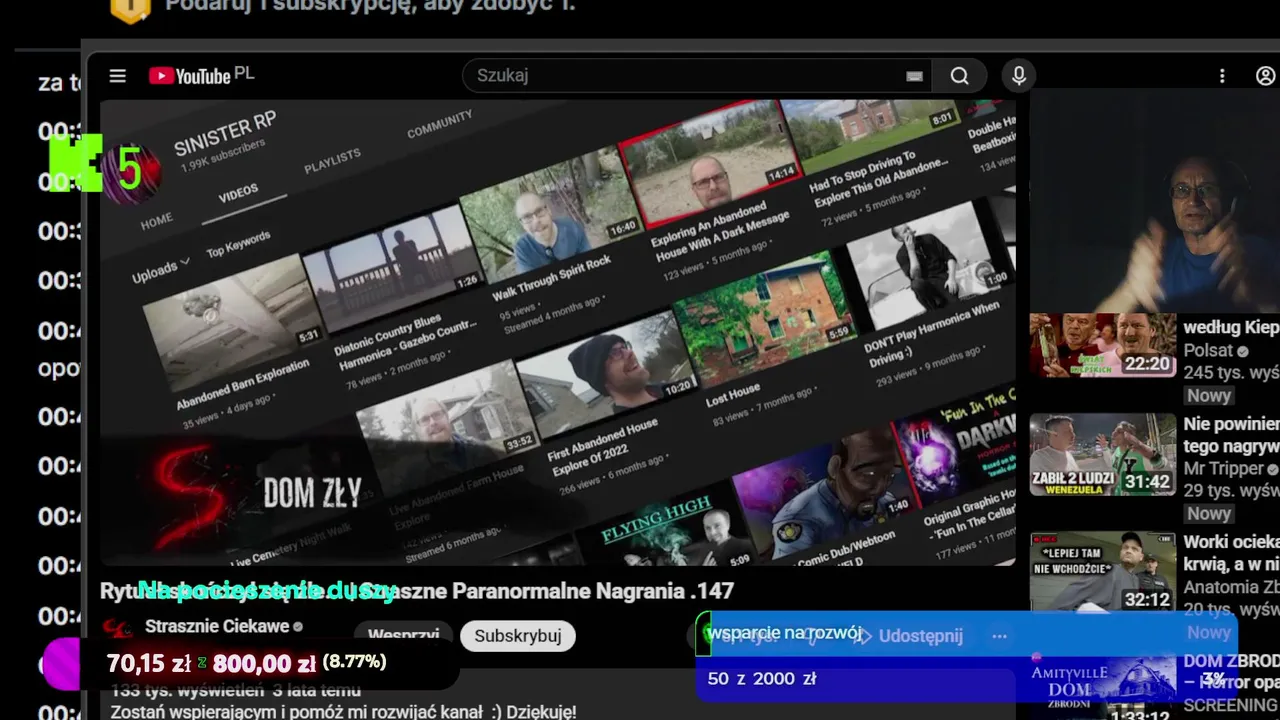This screenshot has height=720, width=1280.
Task: Click the Subskrybuj button
Action: point(517,636)
